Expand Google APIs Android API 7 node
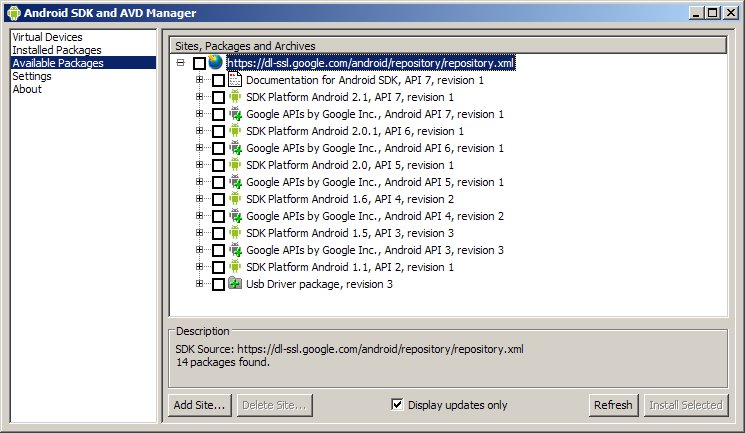745x433 pixels. [x=199, y=114]
